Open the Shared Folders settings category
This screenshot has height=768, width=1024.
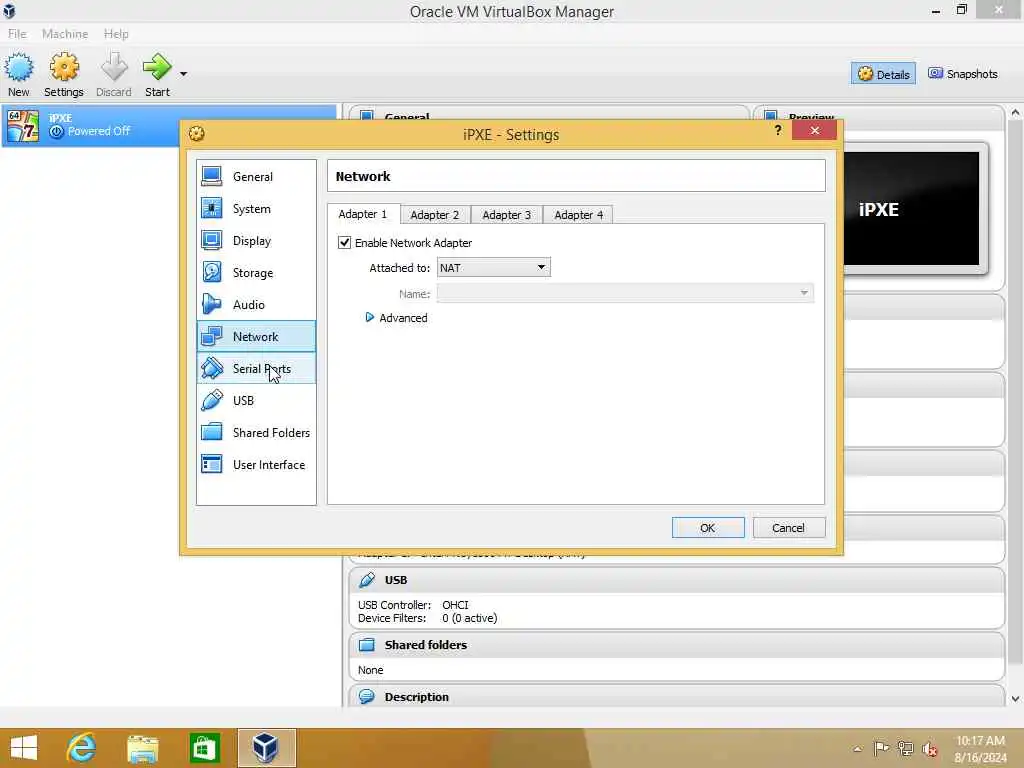click(256, 432)
